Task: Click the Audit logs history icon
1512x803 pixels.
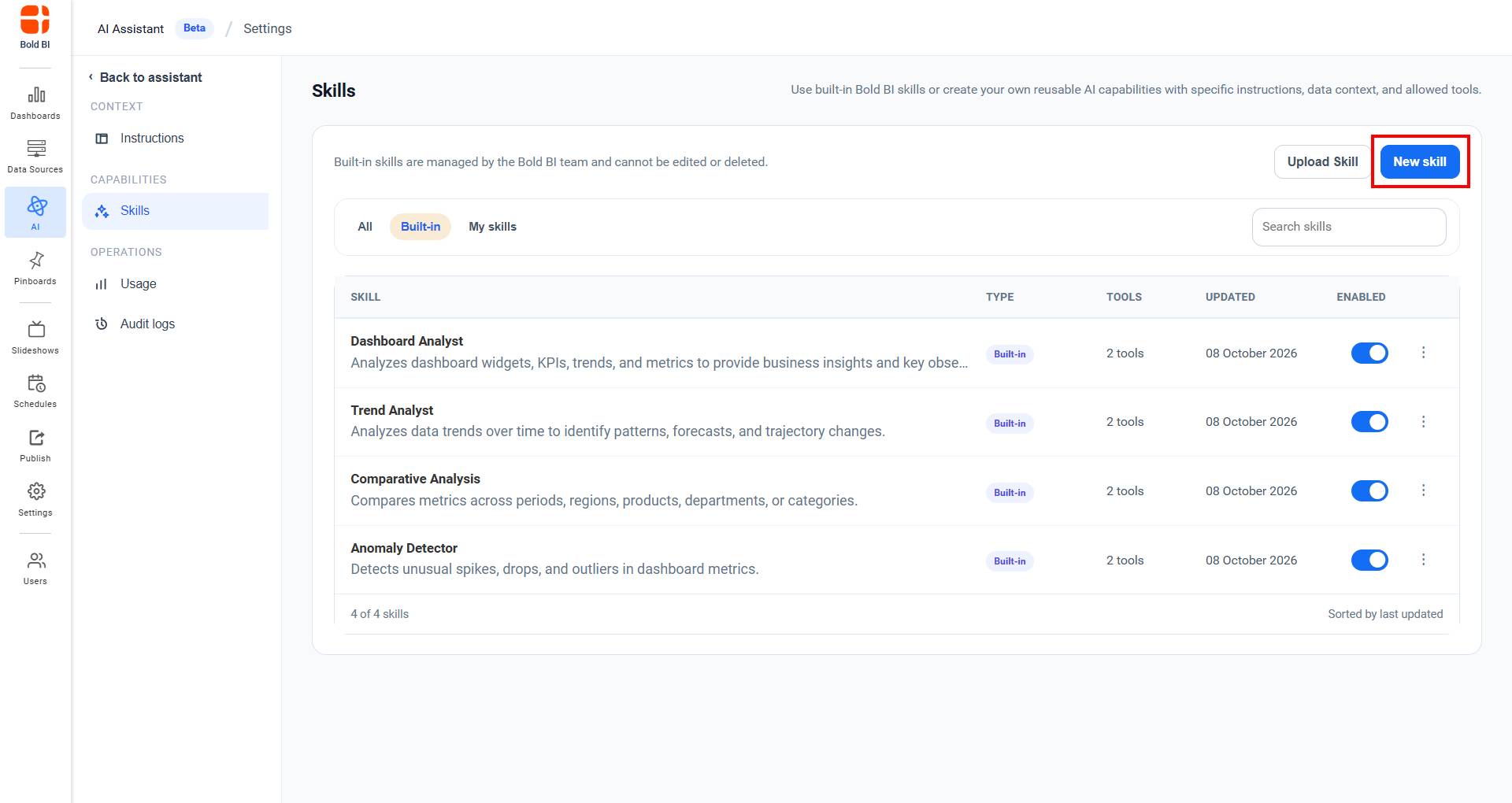Action: click(x=102, y=324)
